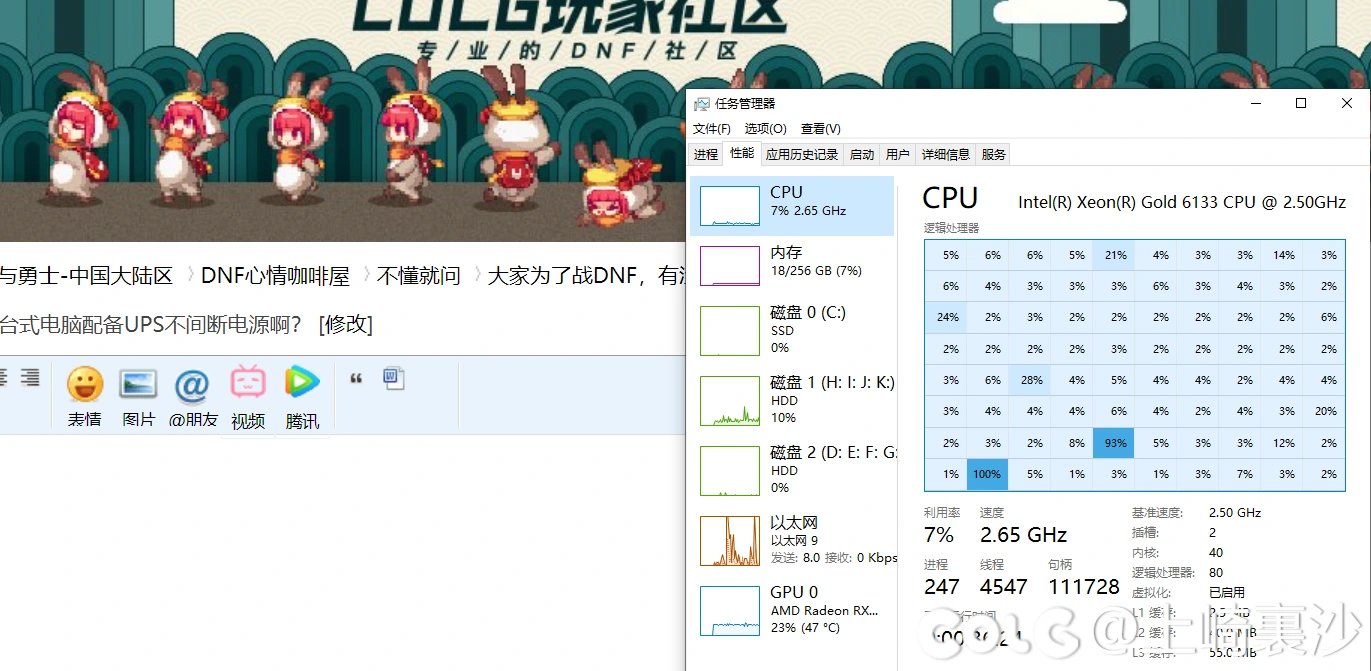Click the large 7% utilization value
This screenshot has width=1371, height=671.
tap(939, 535)
